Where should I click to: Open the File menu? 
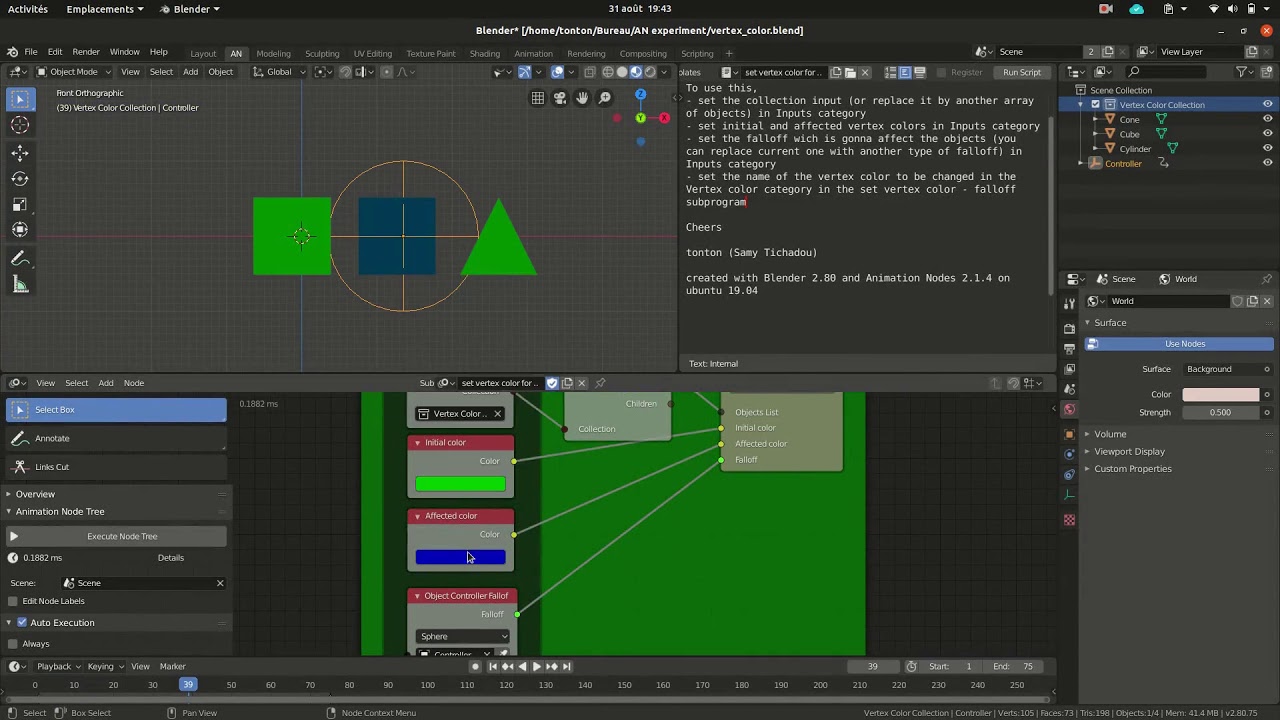31,52
